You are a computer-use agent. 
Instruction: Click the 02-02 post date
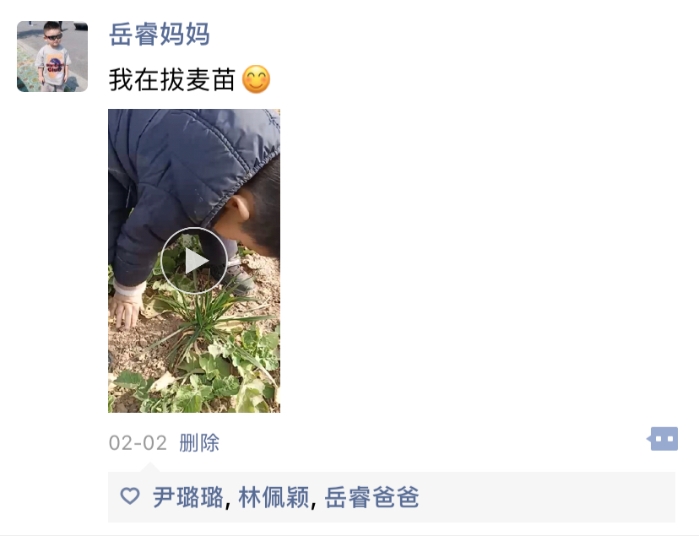pos(138,443)
